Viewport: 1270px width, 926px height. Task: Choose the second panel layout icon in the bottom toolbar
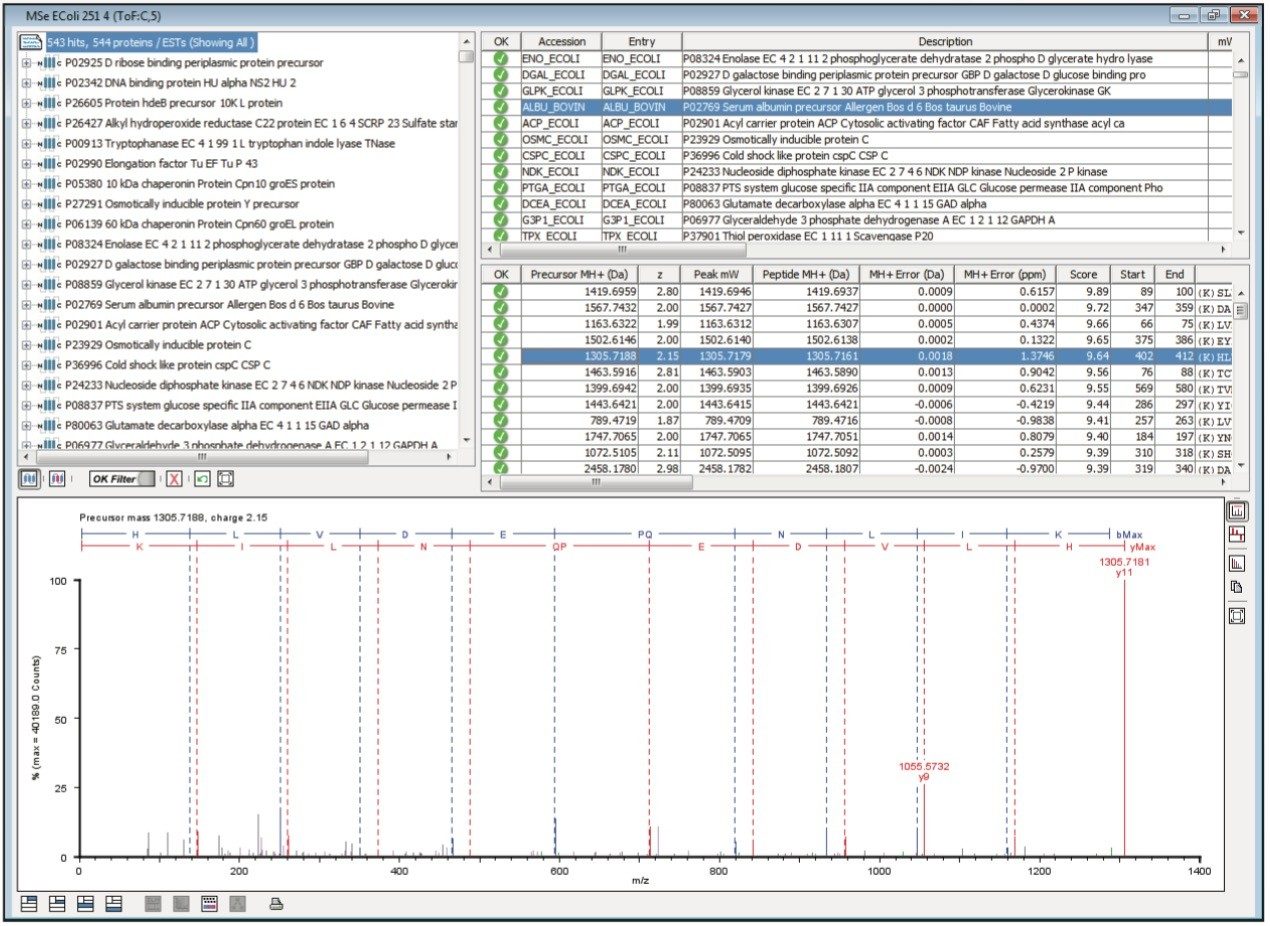tap(58, 904)
